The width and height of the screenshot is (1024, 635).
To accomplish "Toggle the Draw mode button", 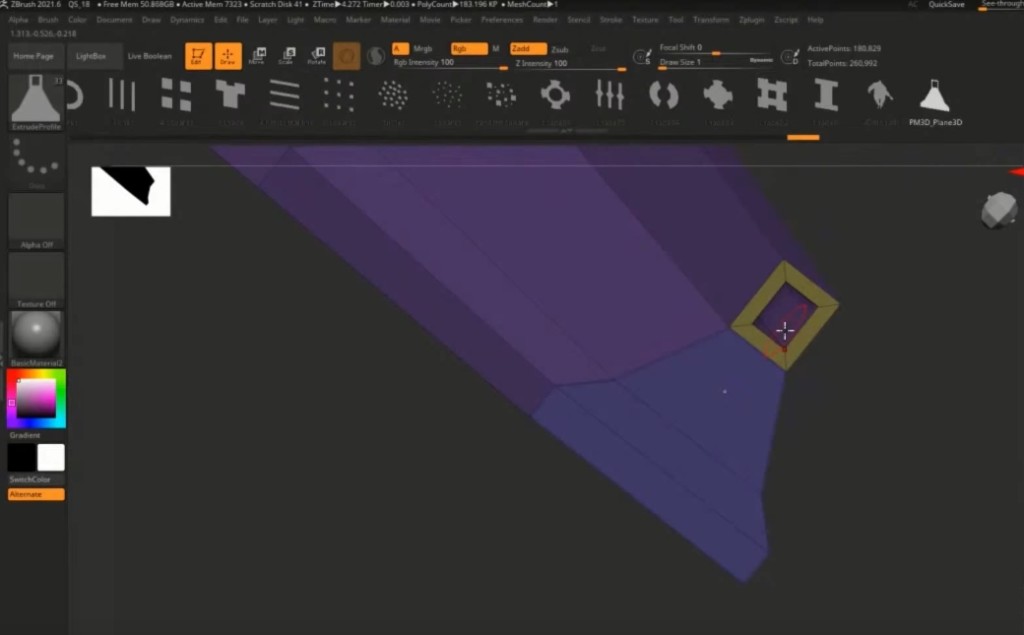I will tap(228, 56).
